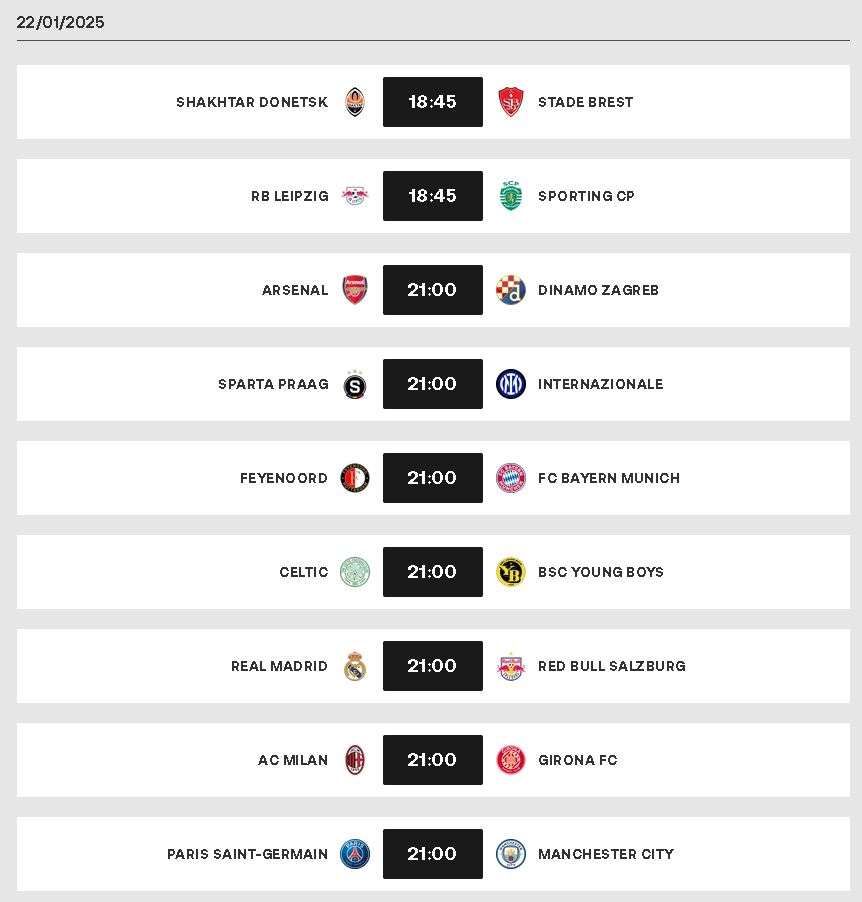Screen dimensions: 862x902
Task: Click the BSC Young Boys yellow crest
Action: point(510,572)
